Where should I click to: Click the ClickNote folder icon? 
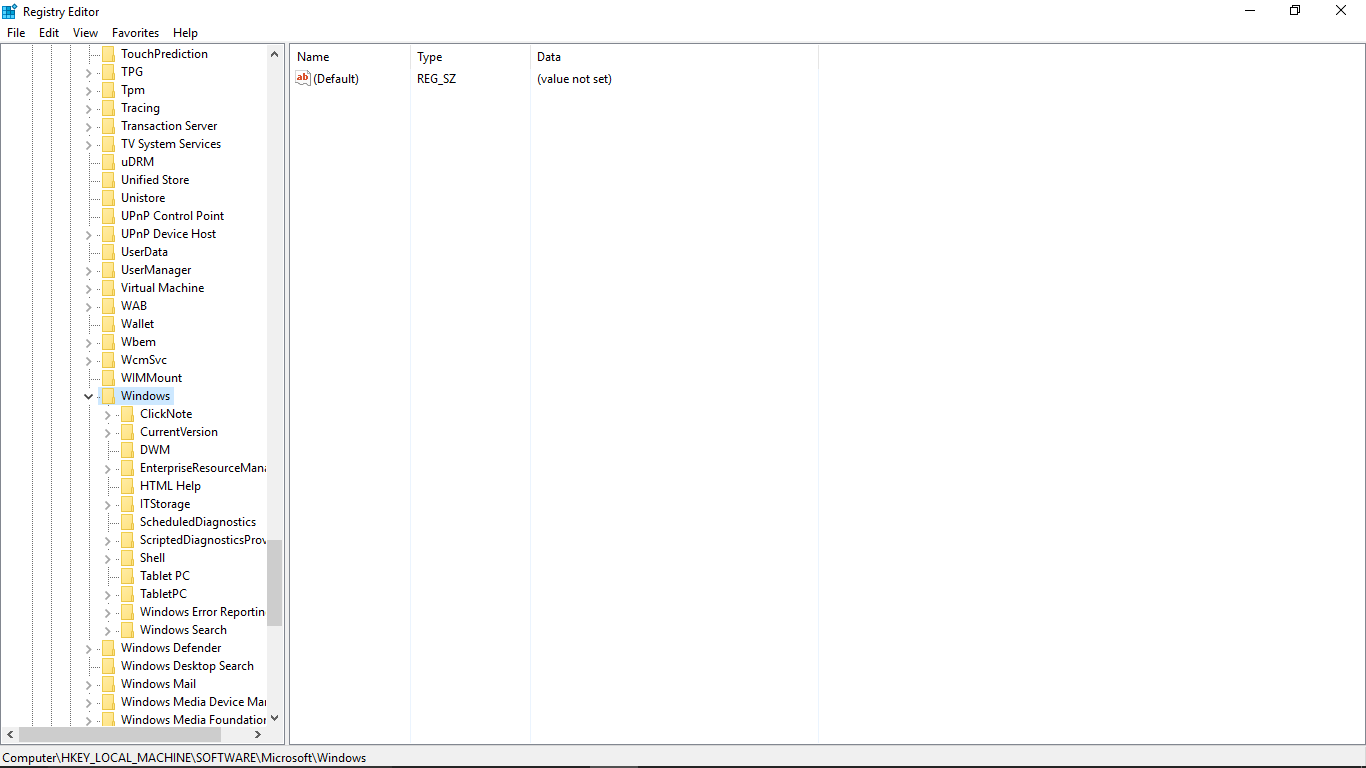click(127, 414)
